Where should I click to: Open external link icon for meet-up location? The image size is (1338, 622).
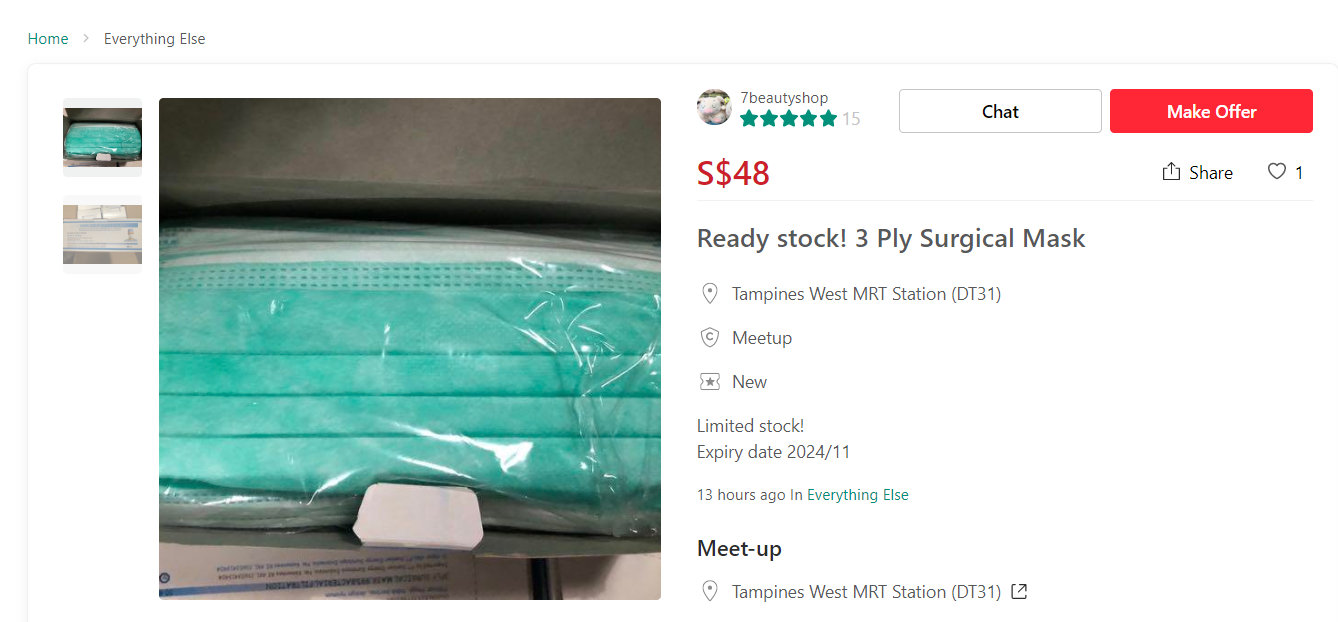click(x=1019, y=591)
